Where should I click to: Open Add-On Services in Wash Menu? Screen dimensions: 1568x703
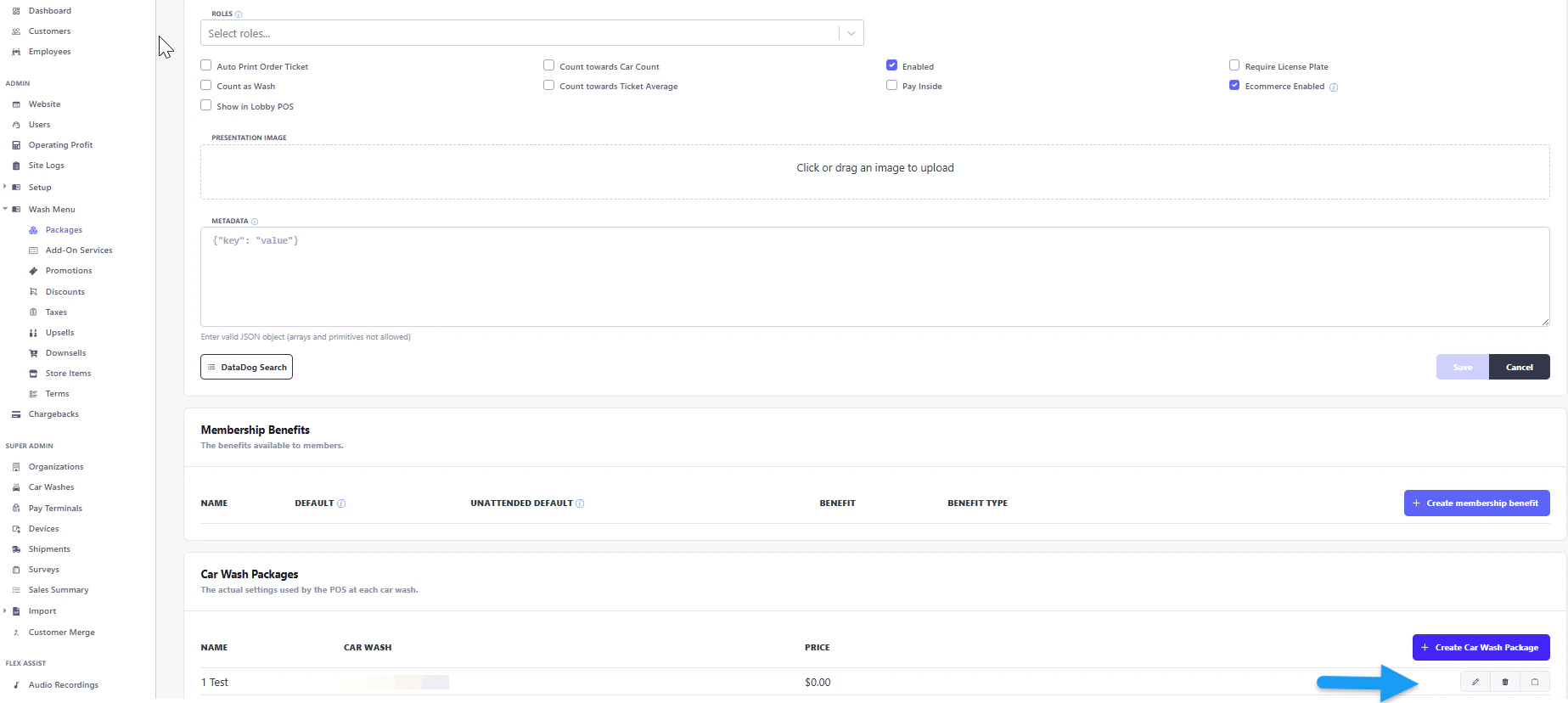pos(79,250)
